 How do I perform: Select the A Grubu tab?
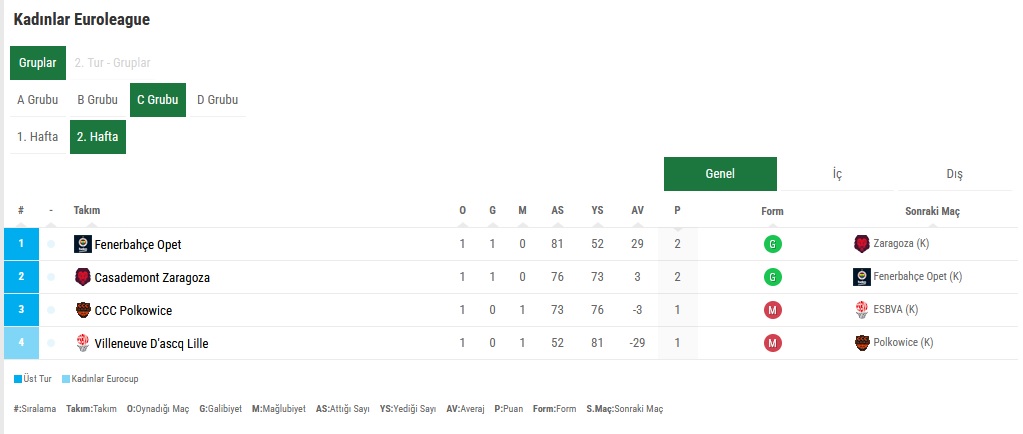click(x=38, y=100)
